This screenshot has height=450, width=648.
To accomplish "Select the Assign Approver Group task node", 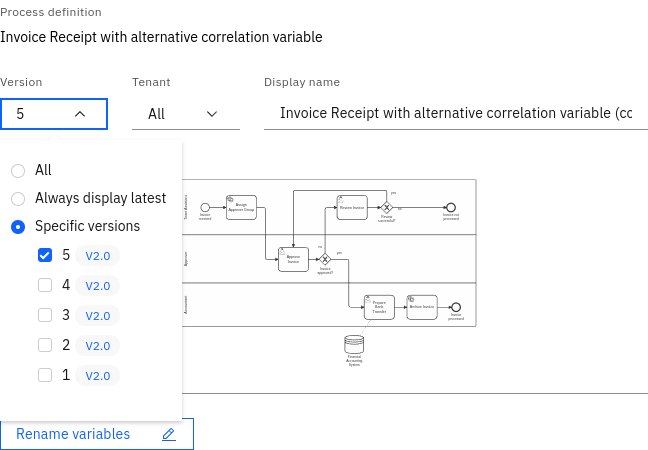I will pos(242,209).
